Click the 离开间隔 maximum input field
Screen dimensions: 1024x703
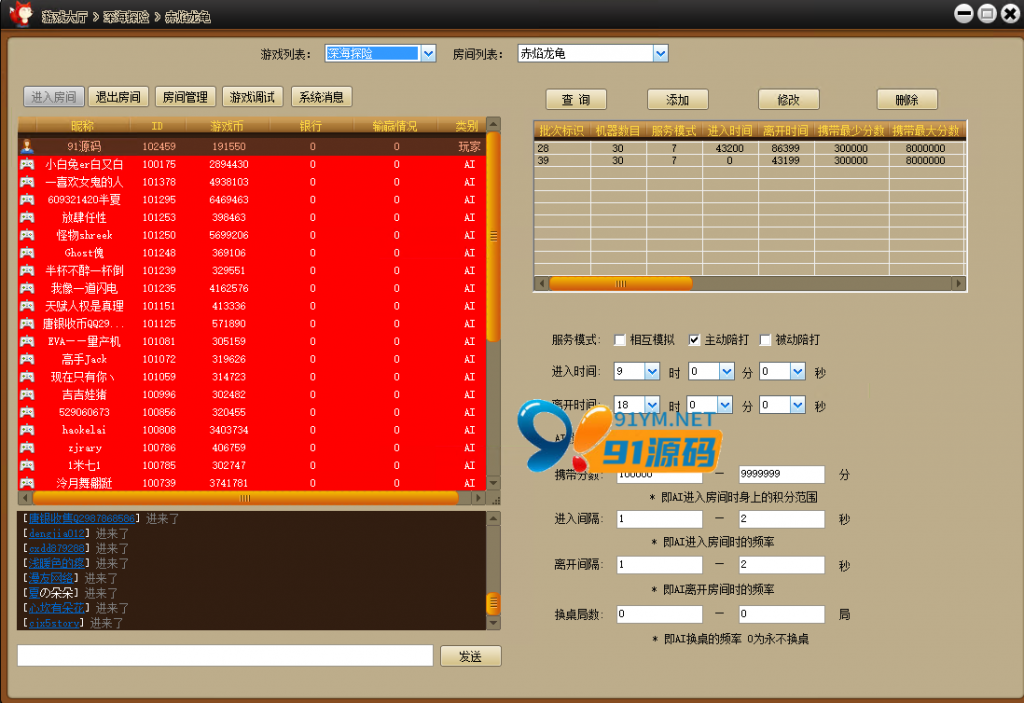tap(781, 564)
